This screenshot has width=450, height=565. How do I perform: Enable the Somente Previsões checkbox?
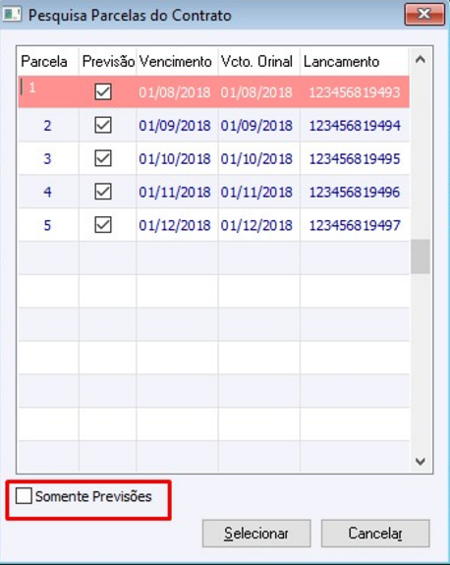coord(24,496)
